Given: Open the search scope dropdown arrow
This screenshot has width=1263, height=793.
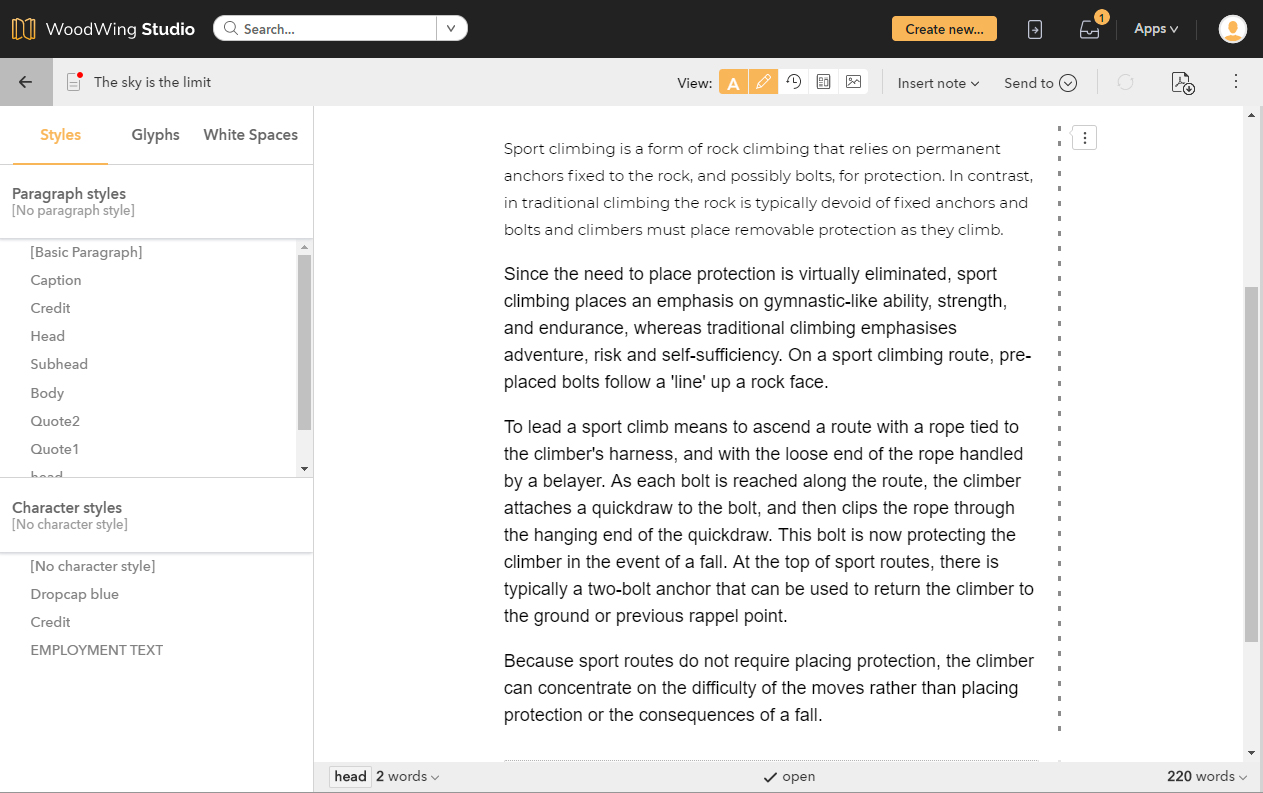Looking at the screenshot, I should (x=452, y=28).
